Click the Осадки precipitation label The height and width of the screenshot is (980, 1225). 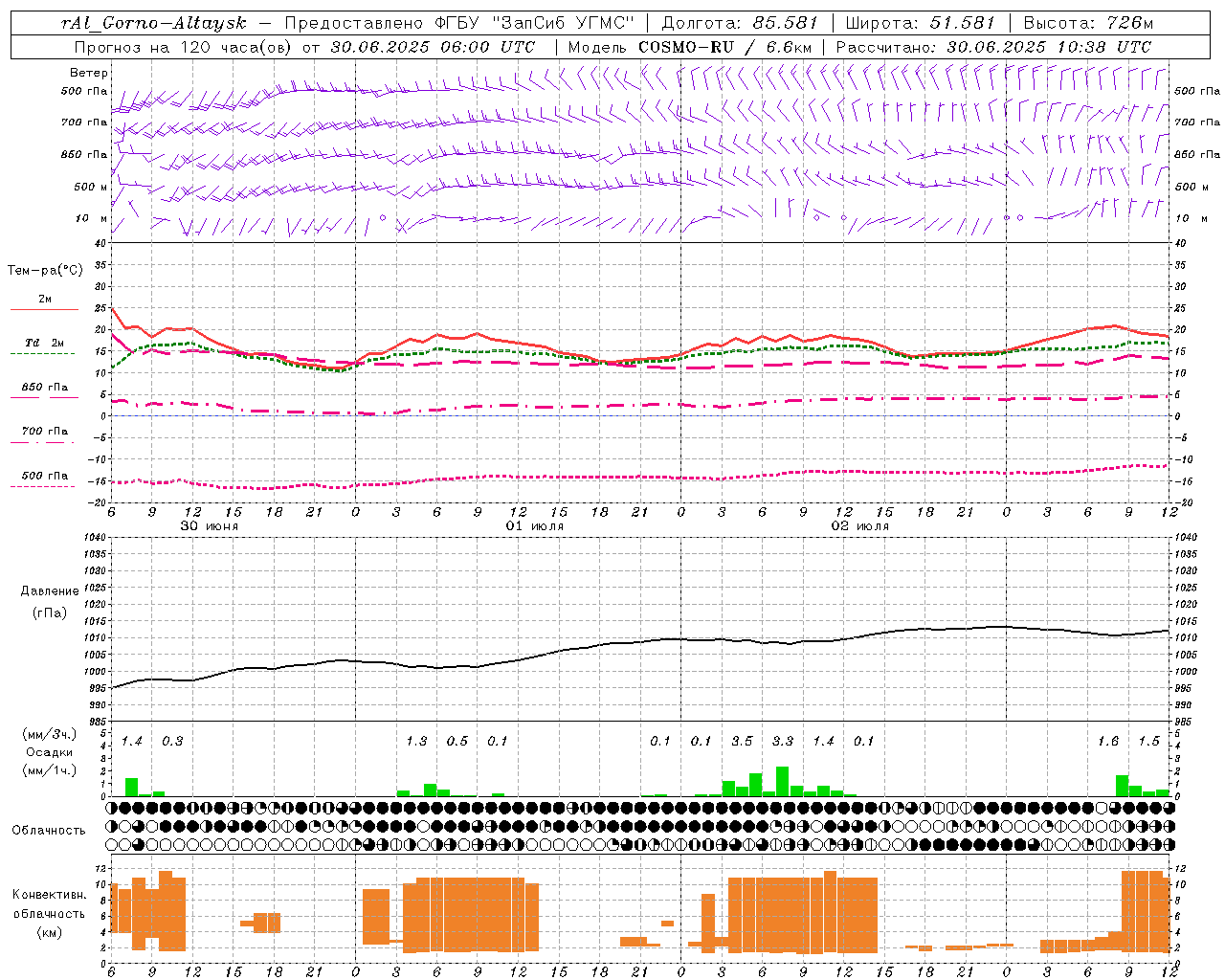(x=50, y=752)
